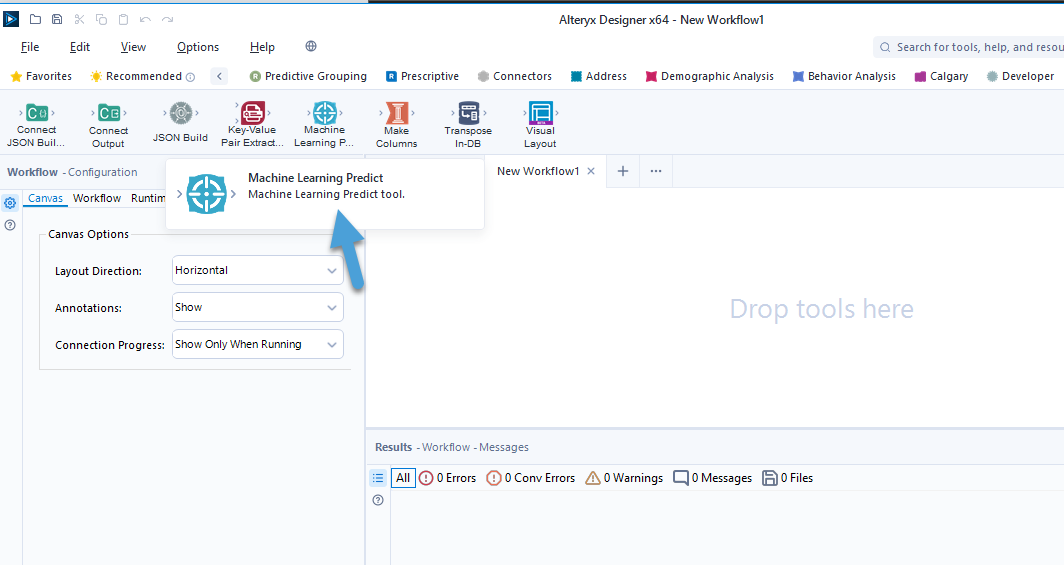This screenshot has width=1064, height=565.
Task: Select the Connect JSON Build tool
Action: 37,125
